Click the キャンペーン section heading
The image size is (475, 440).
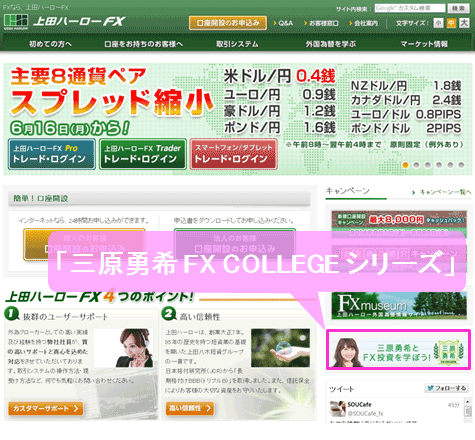347,191
